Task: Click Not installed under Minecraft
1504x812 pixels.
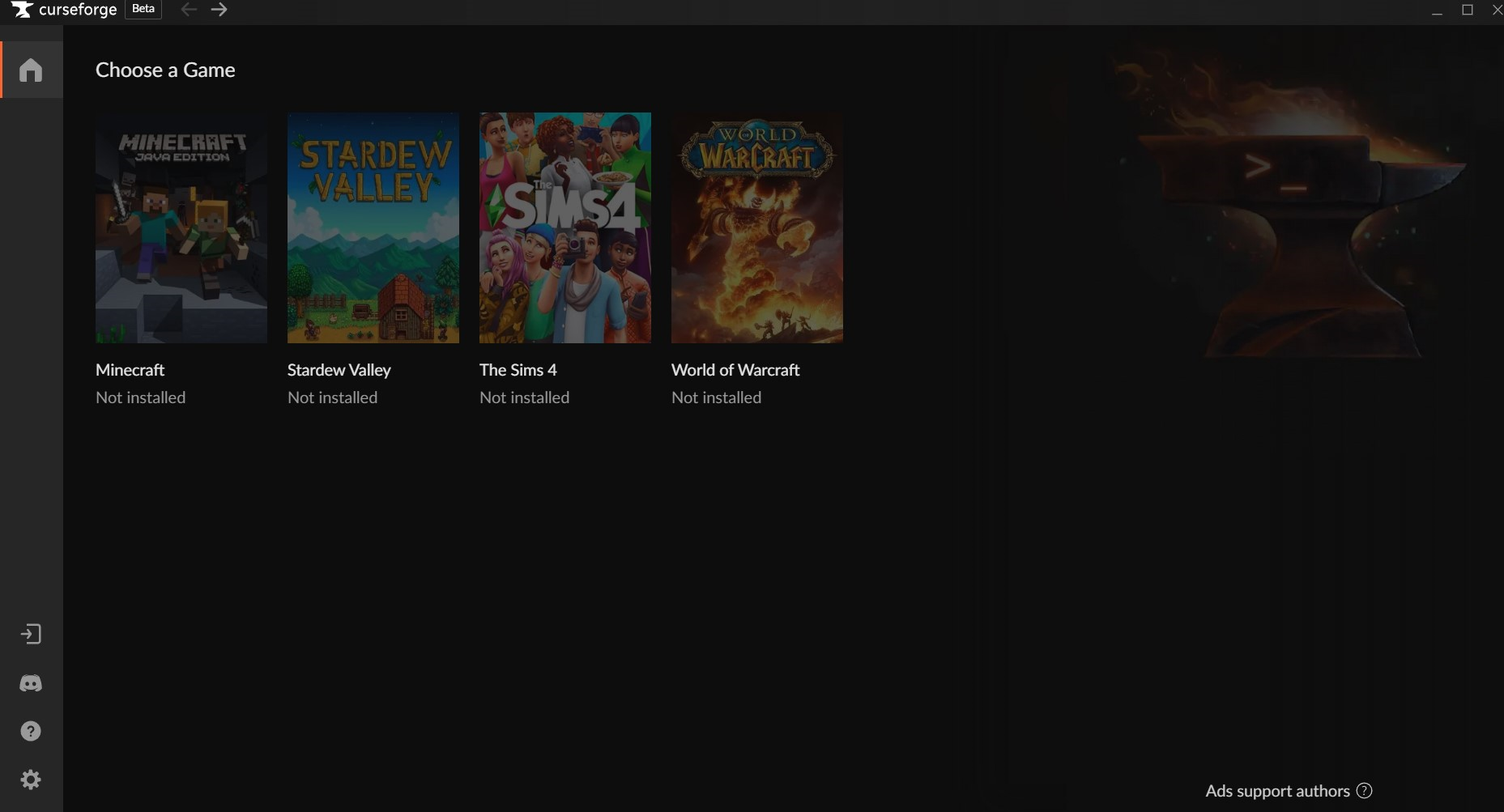Action: tap(140, 397)
